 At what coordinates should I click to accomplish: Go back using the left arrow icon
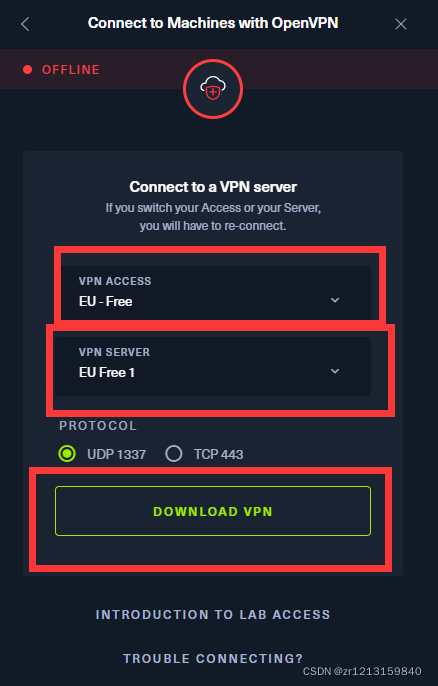point(25,24)
